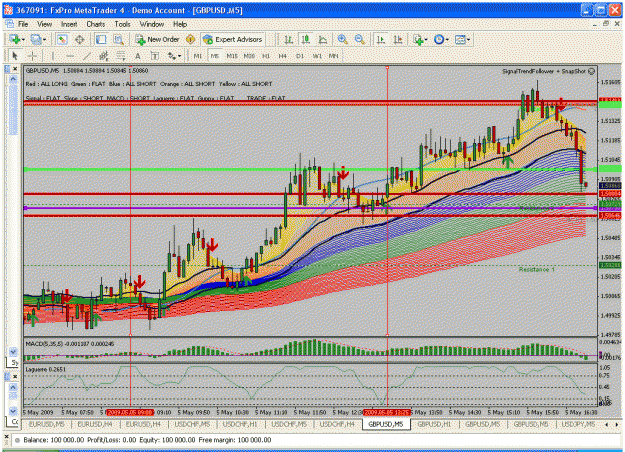Open the Charts menu

pyautogui.click(x=96, y=24)
